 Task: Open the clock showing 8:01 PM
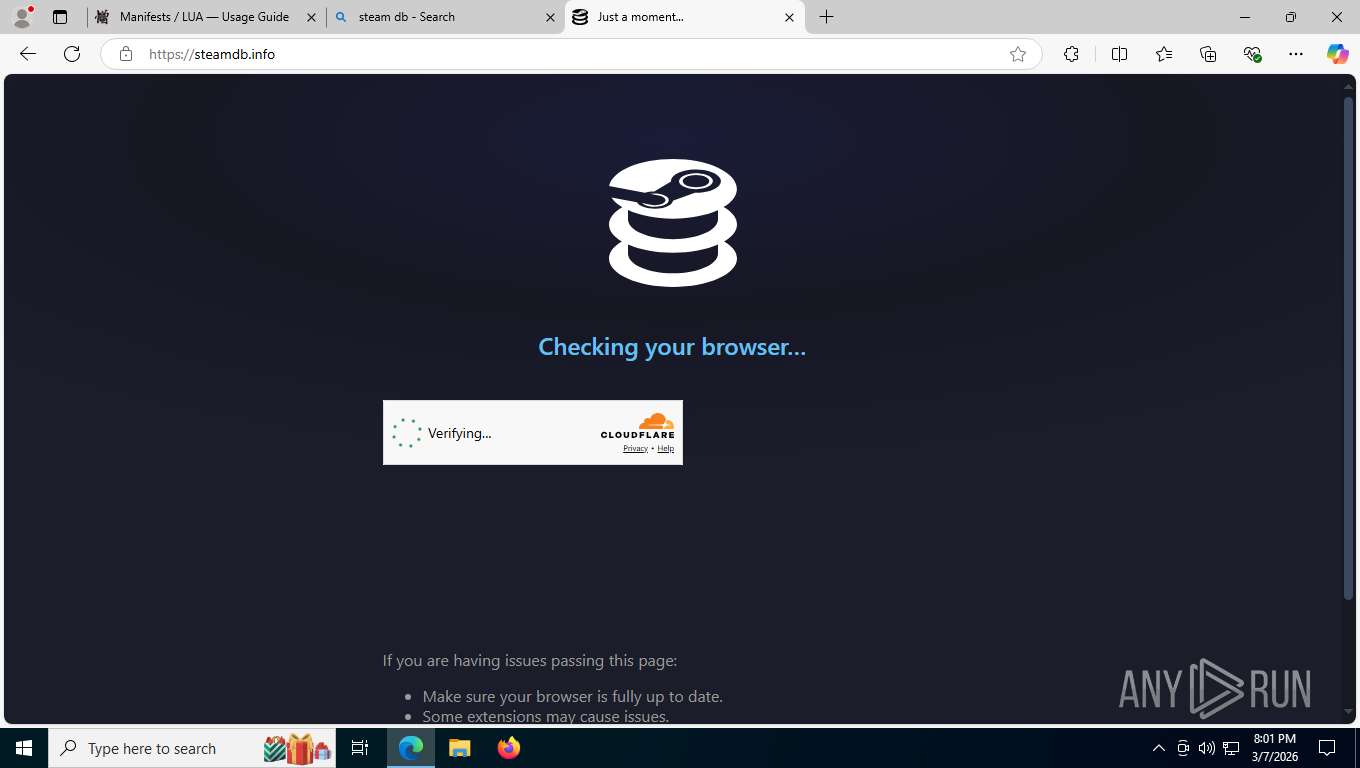click(x=1274, y=748)
